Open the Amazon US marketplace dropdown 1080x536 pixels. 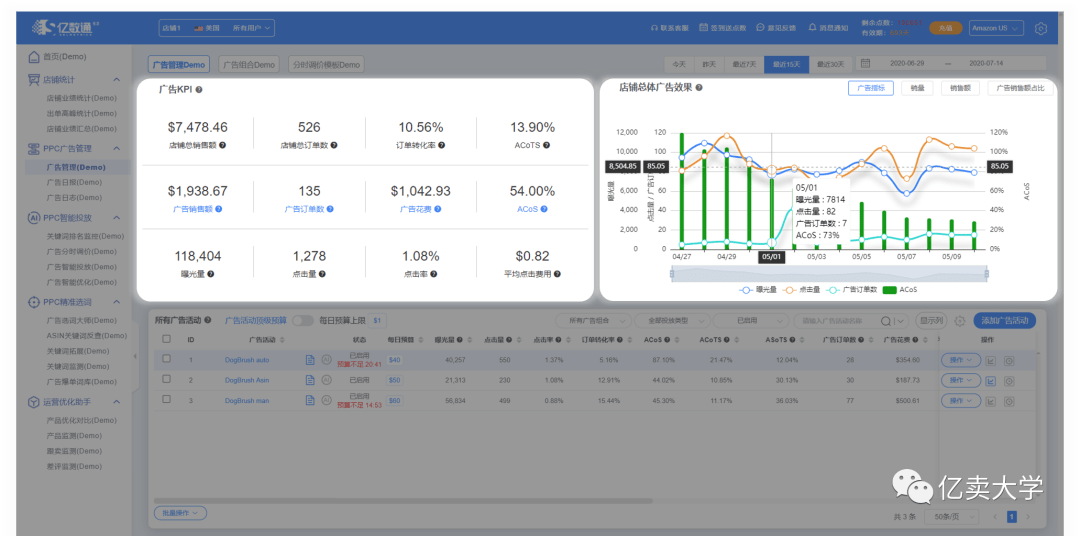click(x=996, y=28)
